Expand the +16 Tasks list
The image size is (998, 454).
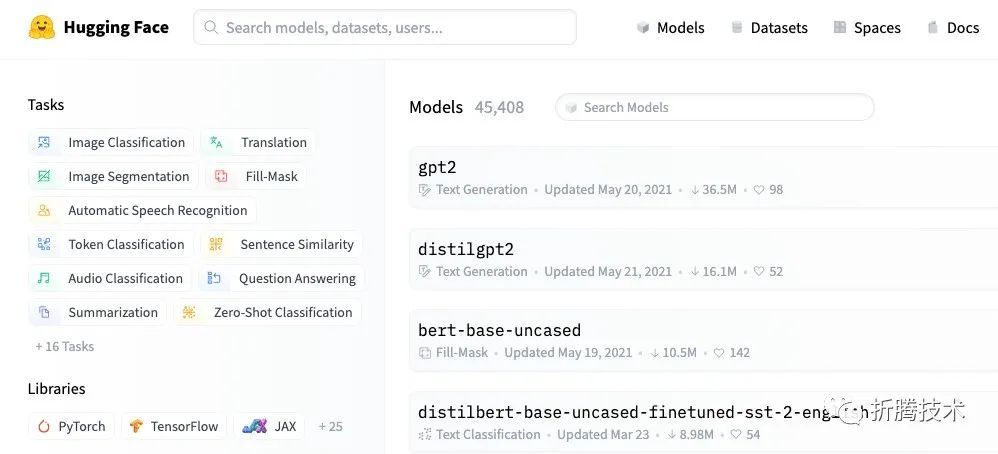pyautogui.click(x=64, y=346)
